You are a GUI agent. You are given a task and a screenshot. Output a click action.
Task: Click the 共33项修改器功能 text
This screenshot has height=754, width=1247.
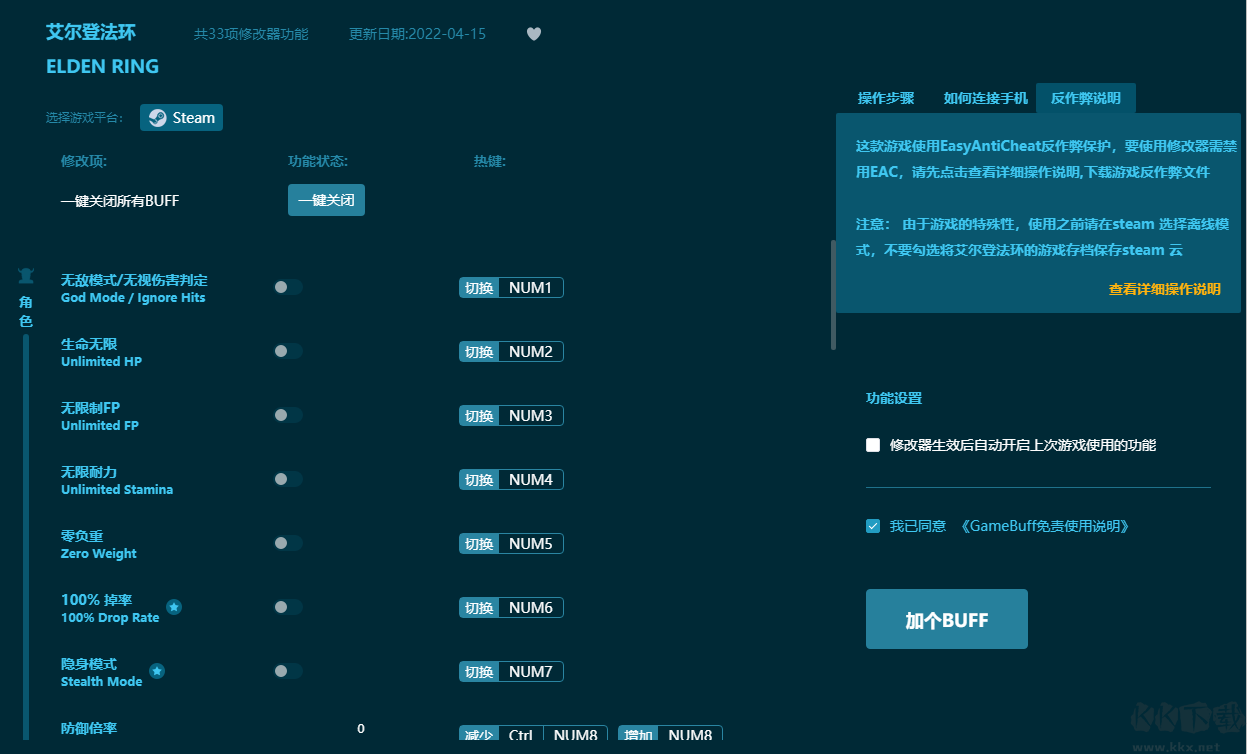point(251,34)
